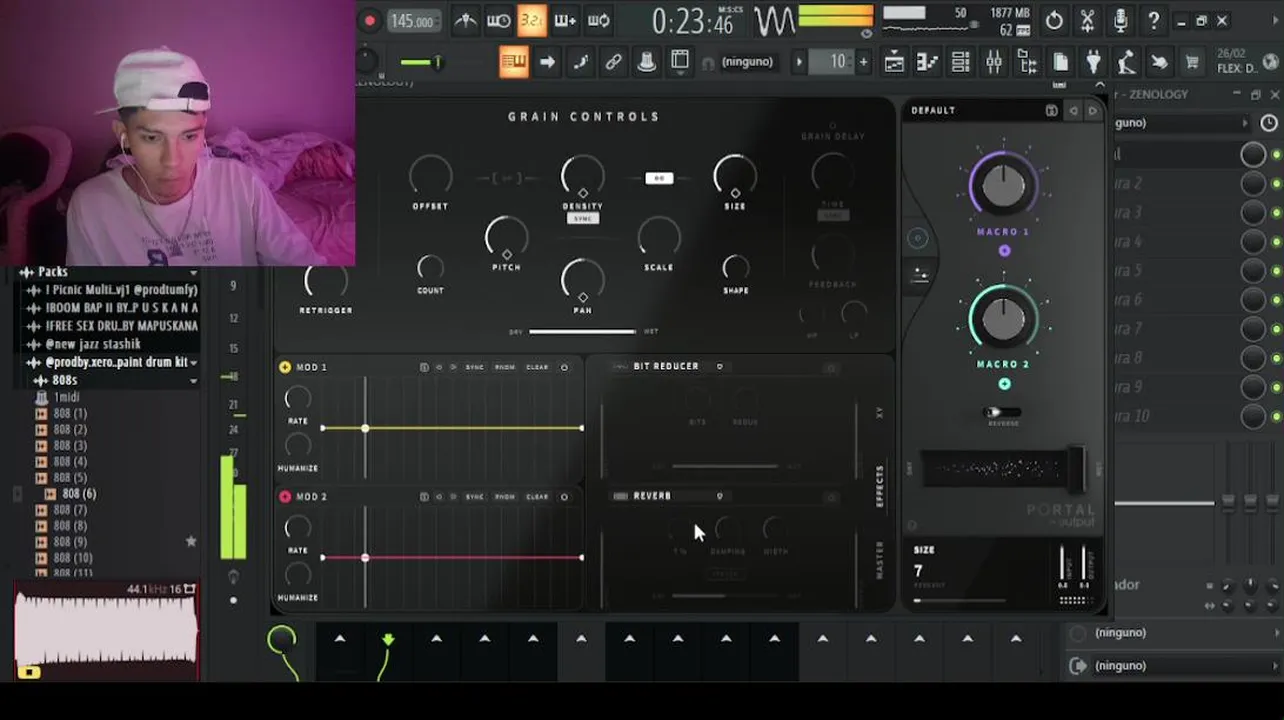This screenshot has height=720, width=1284.
Task: Click the sample waveform preview
Action: 106,632
